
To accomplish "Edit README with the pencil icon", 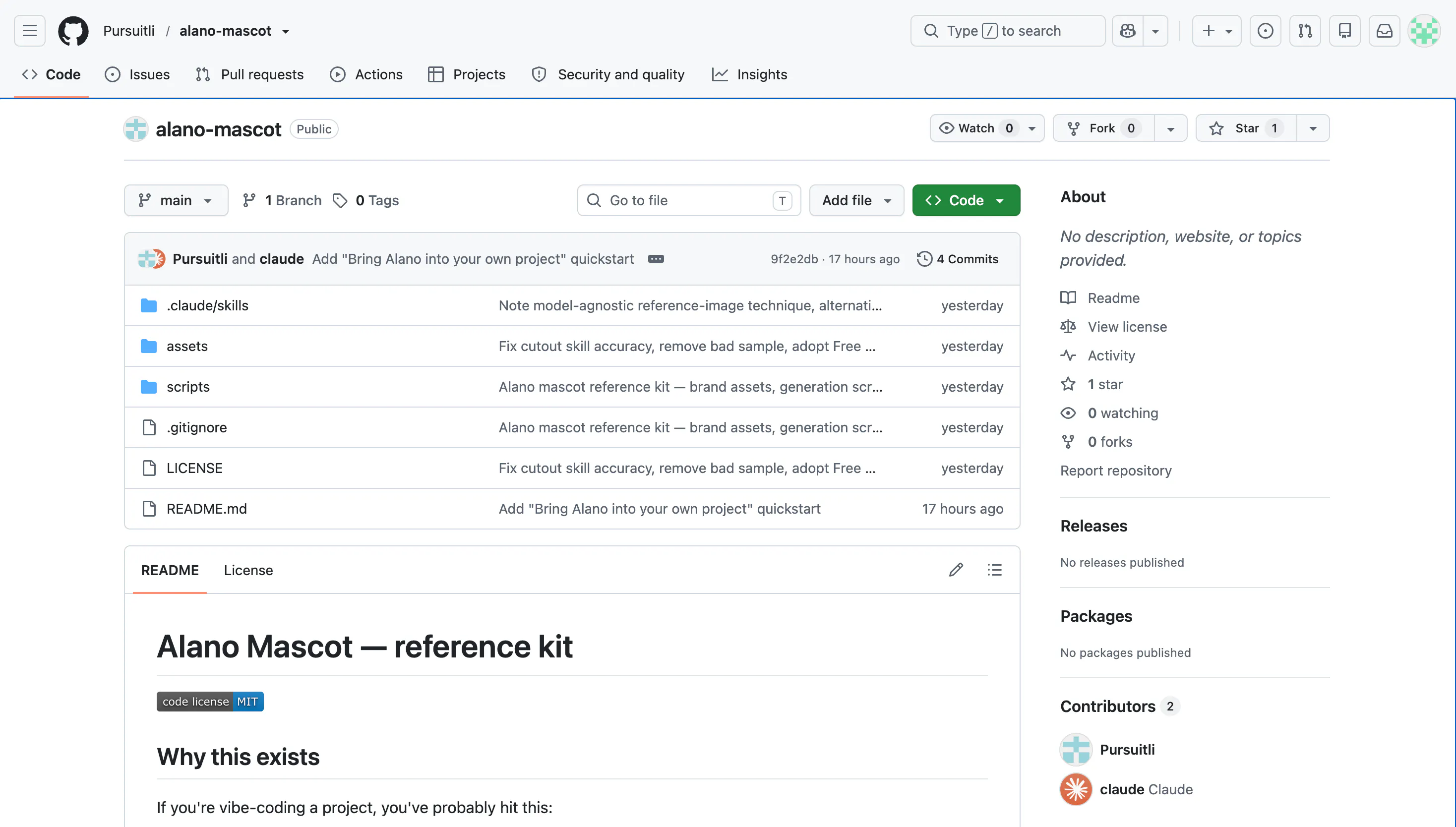I will (956, 570).
